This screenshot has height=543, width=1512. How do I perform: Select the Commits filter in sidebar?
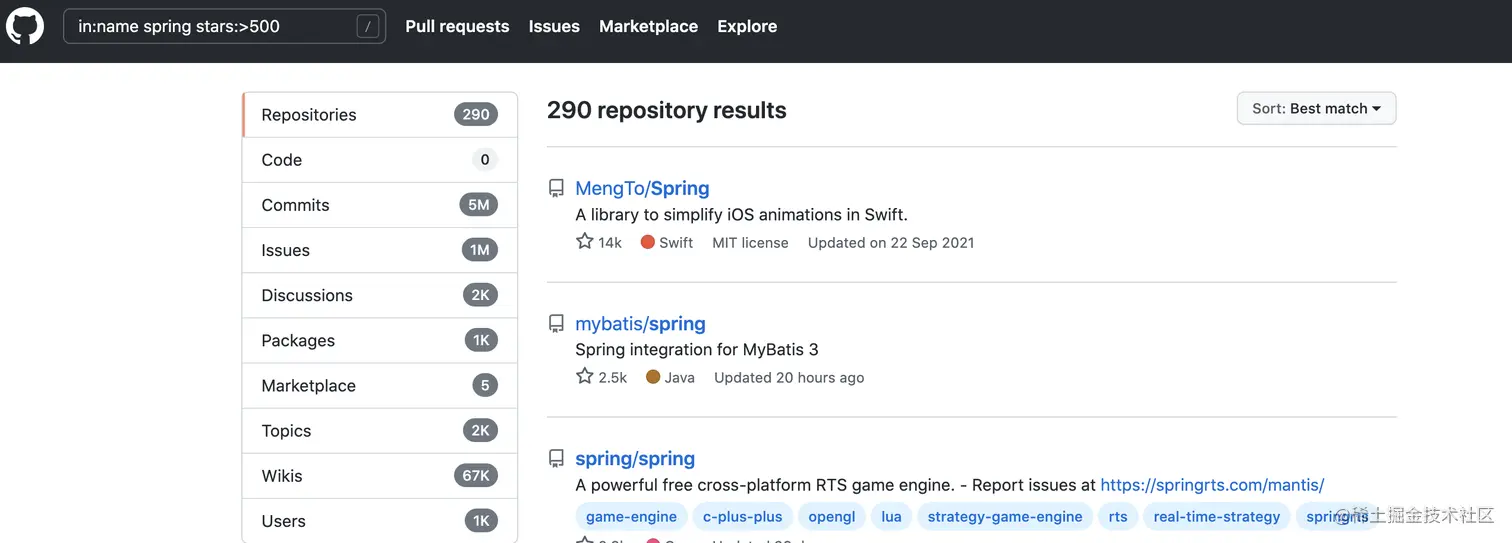coord(380,205)
